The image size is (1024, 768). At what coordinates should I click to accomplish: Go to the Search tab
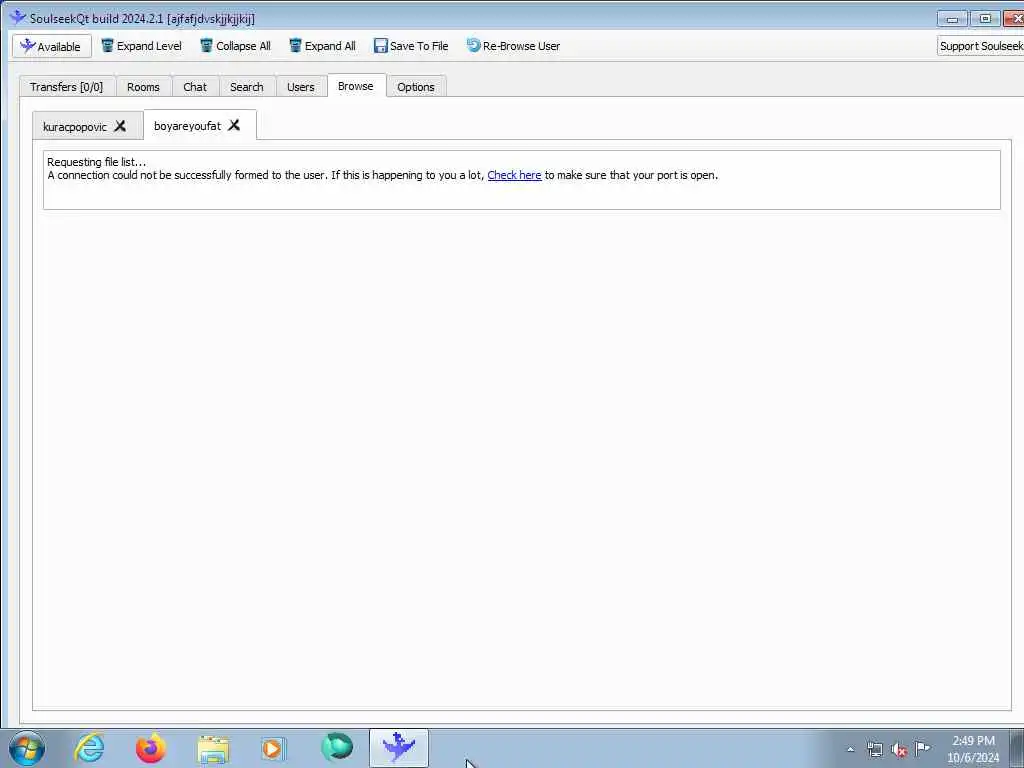click(x=247, y=87)
